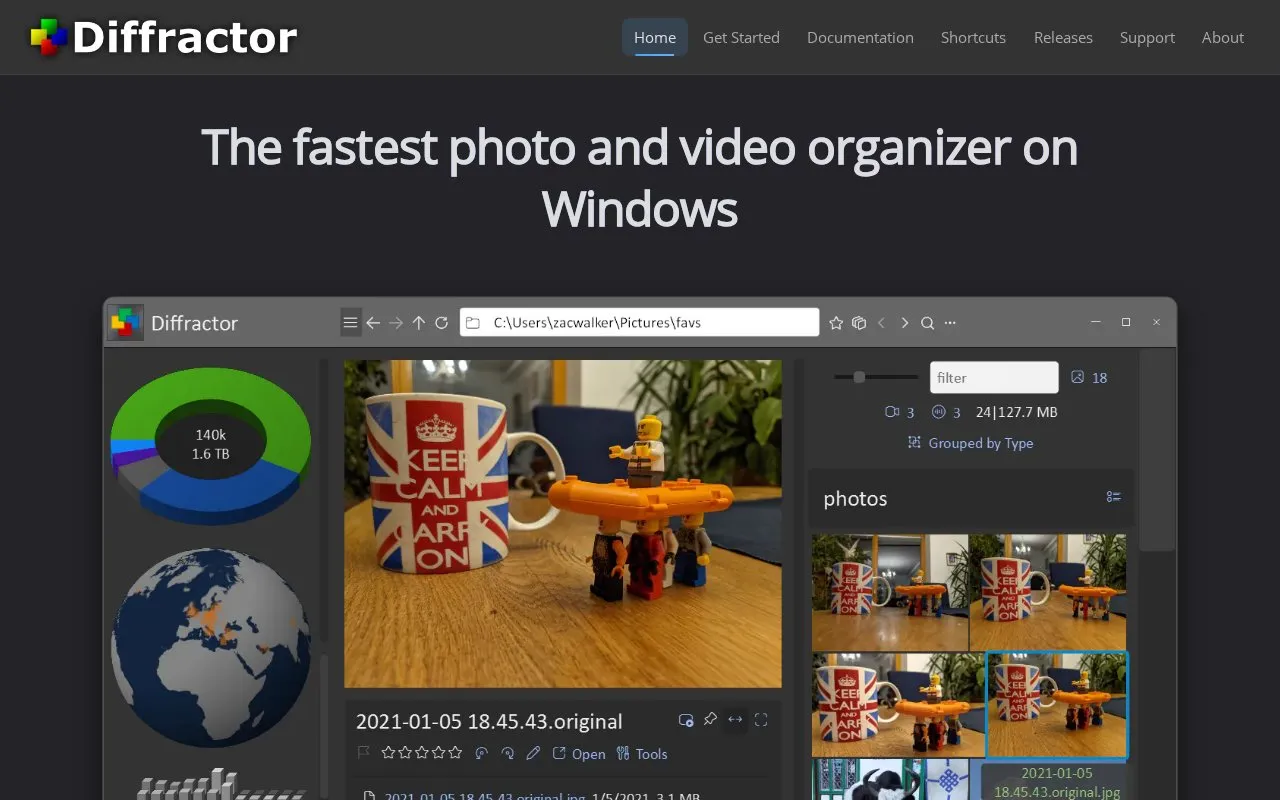Click the fullscreen corners icon
1280x800 pixels.
point(761,719)
